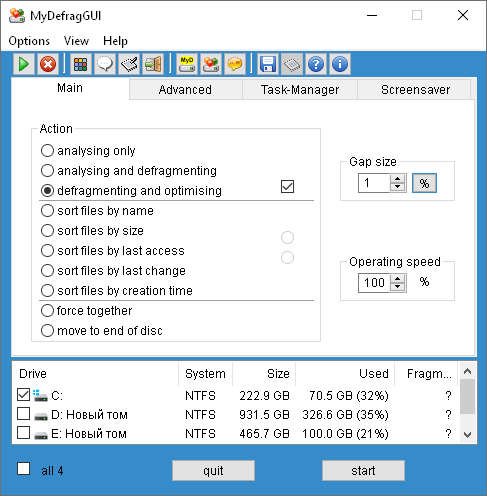Check the E: Новый том drive checkbox
Viewport: 487px width, 496px height.
[x=23, y=433]
